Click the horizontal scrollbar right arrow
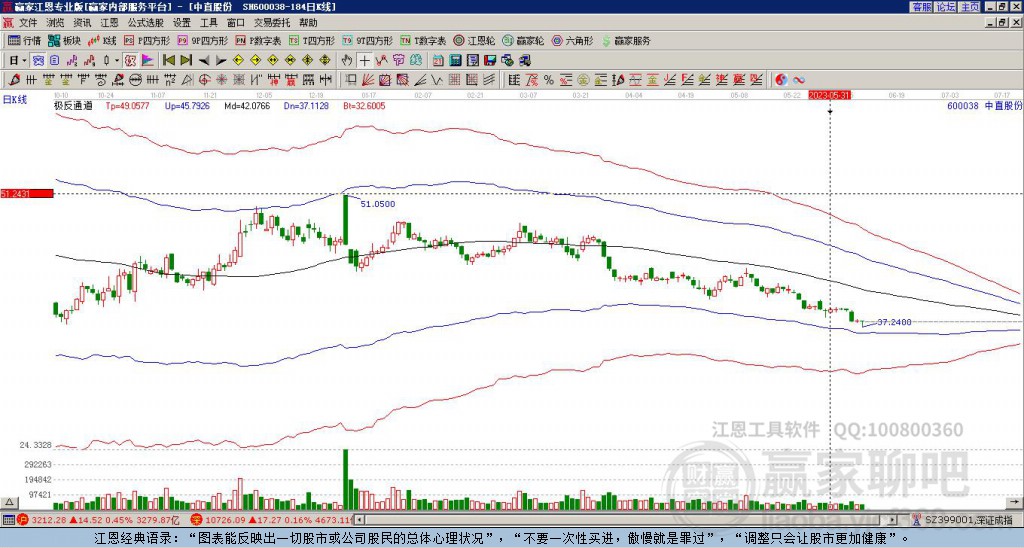Screen dimensions: 1024x548 893,520
